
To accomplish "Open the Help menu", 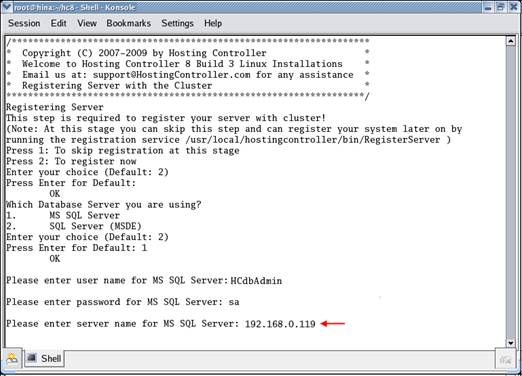I will [x=213, y=23].
